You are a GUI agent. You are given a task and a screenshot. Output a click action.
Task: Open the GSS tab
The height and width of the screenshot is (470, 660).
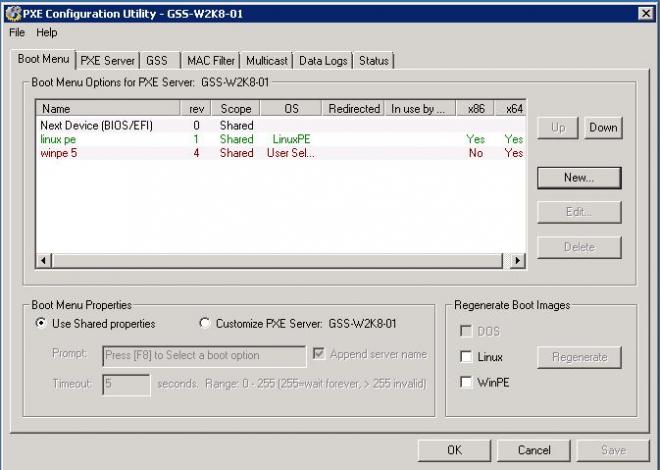click(x=157, y=61)
